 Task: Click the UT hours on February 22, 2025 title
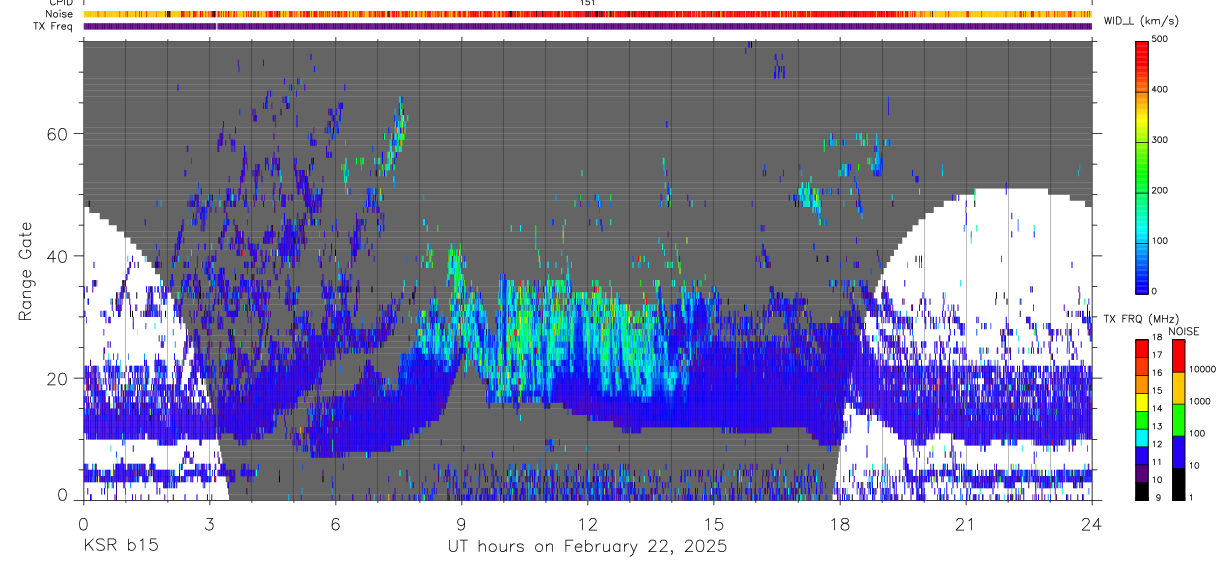pos(587,547)
